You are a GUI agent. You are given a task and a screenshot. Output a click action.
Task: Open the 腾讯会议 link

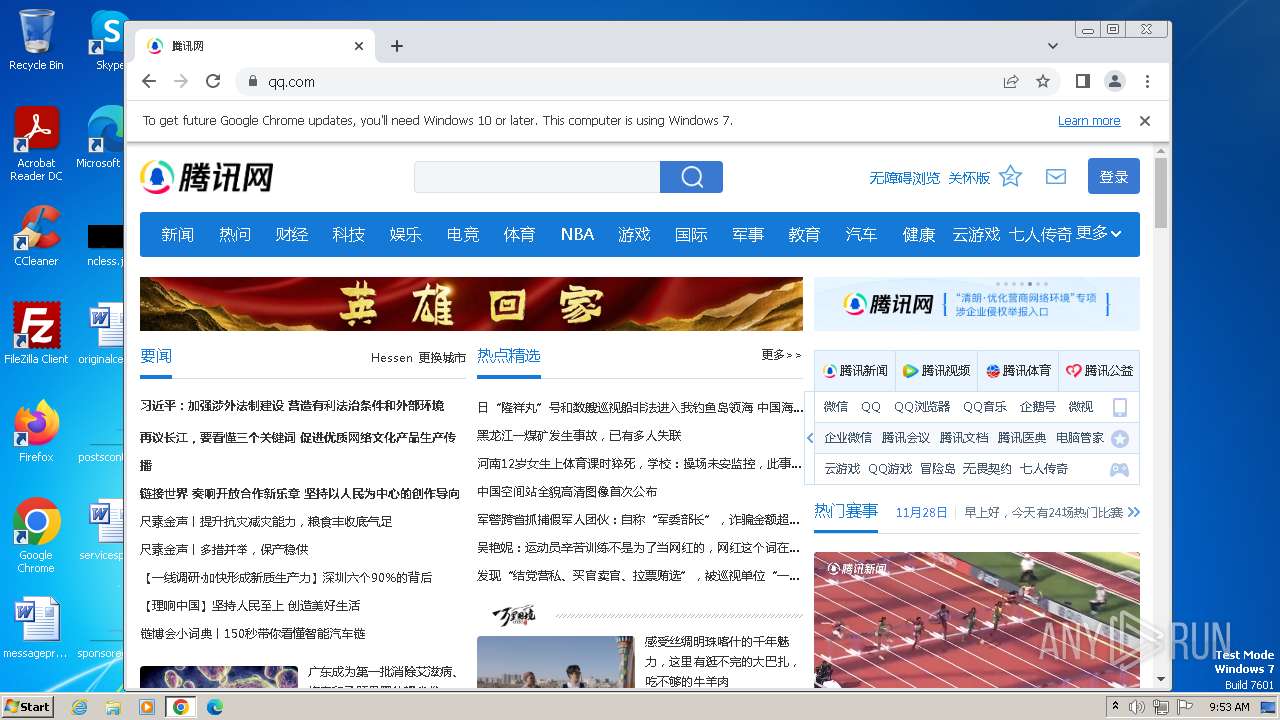905,438
